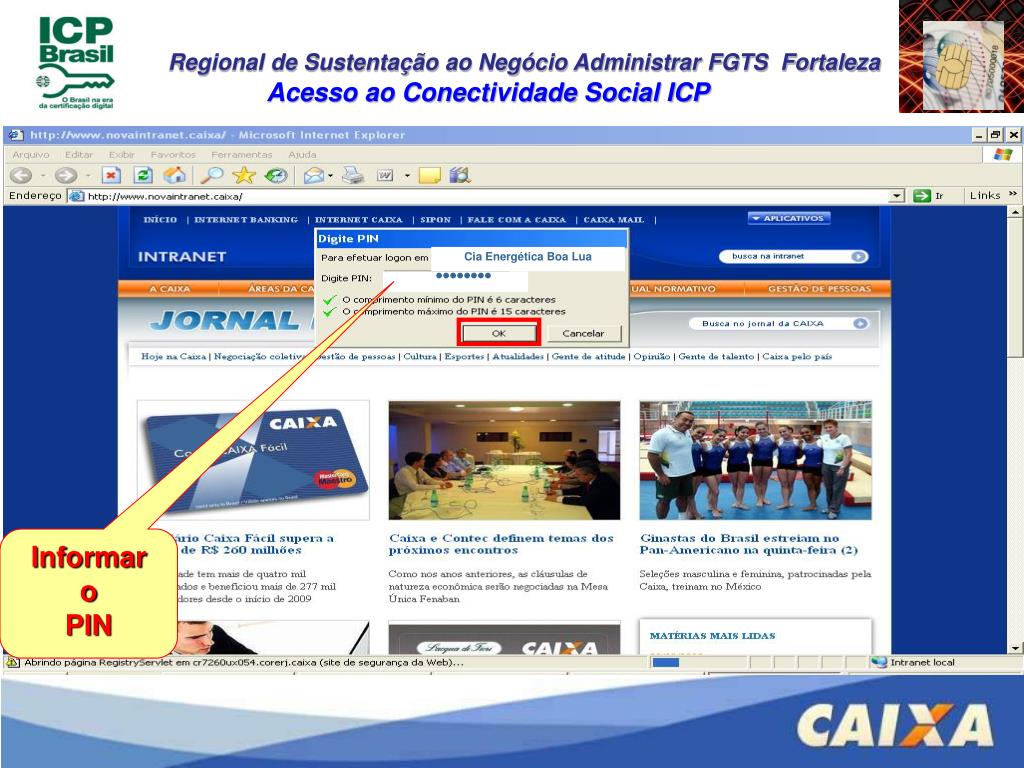Expand the address bar URL dropdown
Image resolution: width=1024 pixels, height=768 pixels.
click(x=897, y=195)
